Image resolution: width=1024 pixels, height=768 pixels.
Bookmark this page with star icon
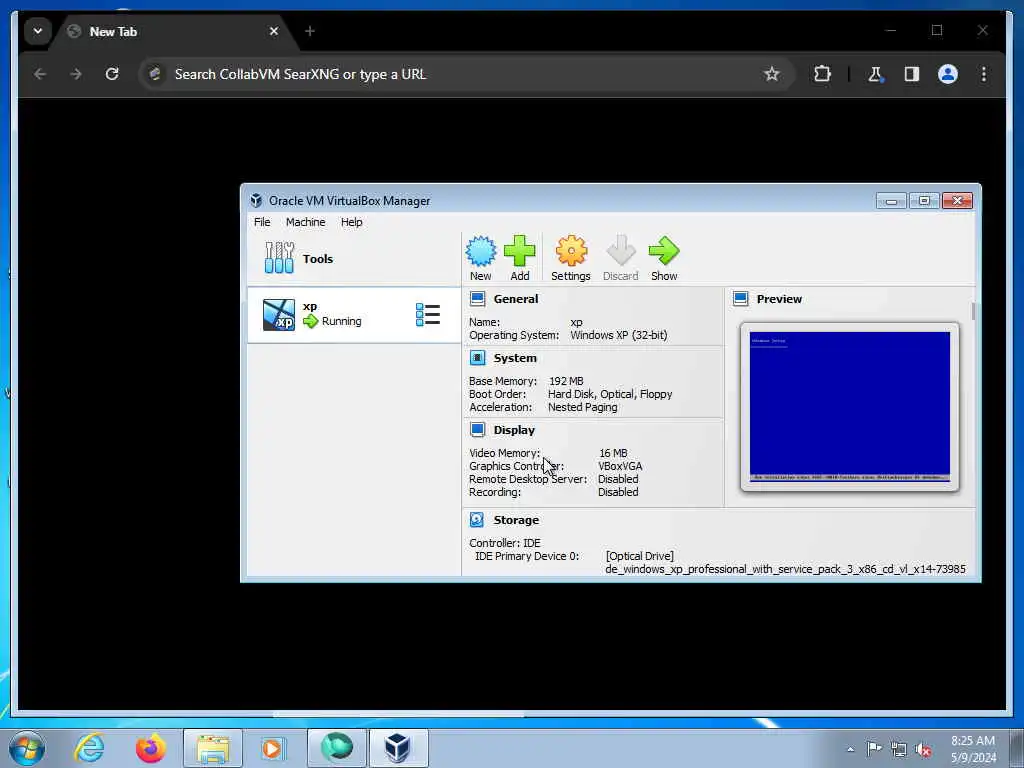pos(771,74)
